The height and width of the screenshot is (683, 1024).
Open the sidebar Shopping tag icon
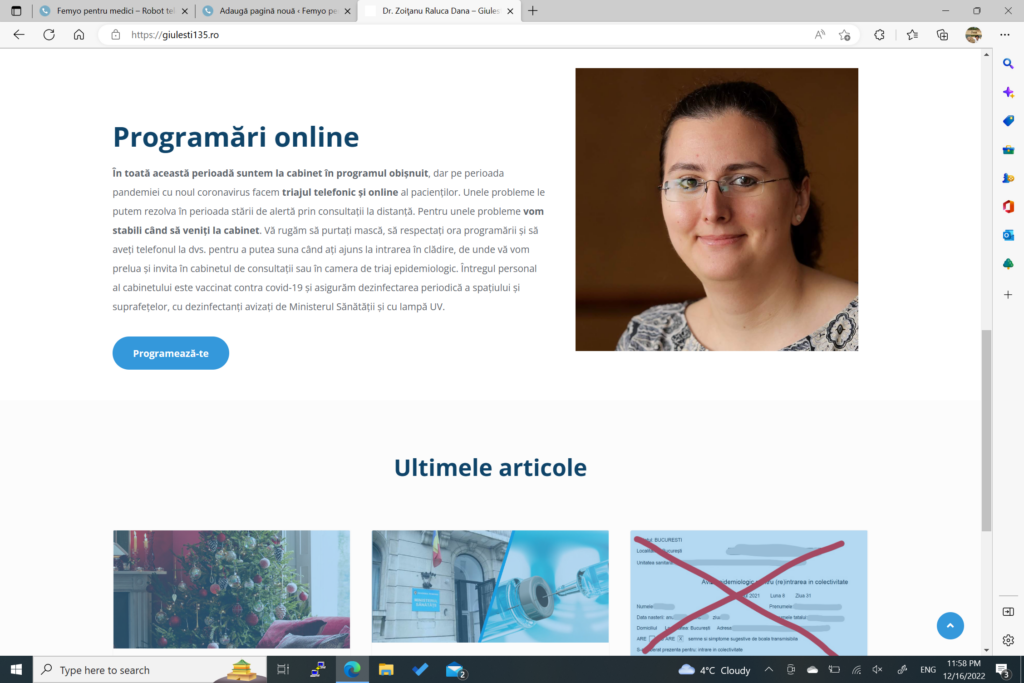tap(1008, 121)
